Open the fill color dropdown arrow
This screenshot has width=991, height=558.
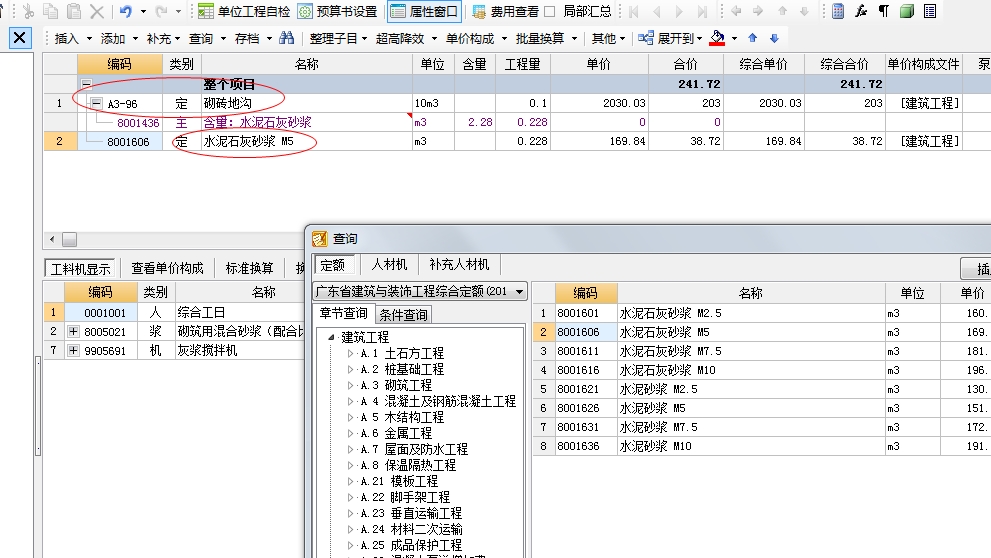point(734,39)
